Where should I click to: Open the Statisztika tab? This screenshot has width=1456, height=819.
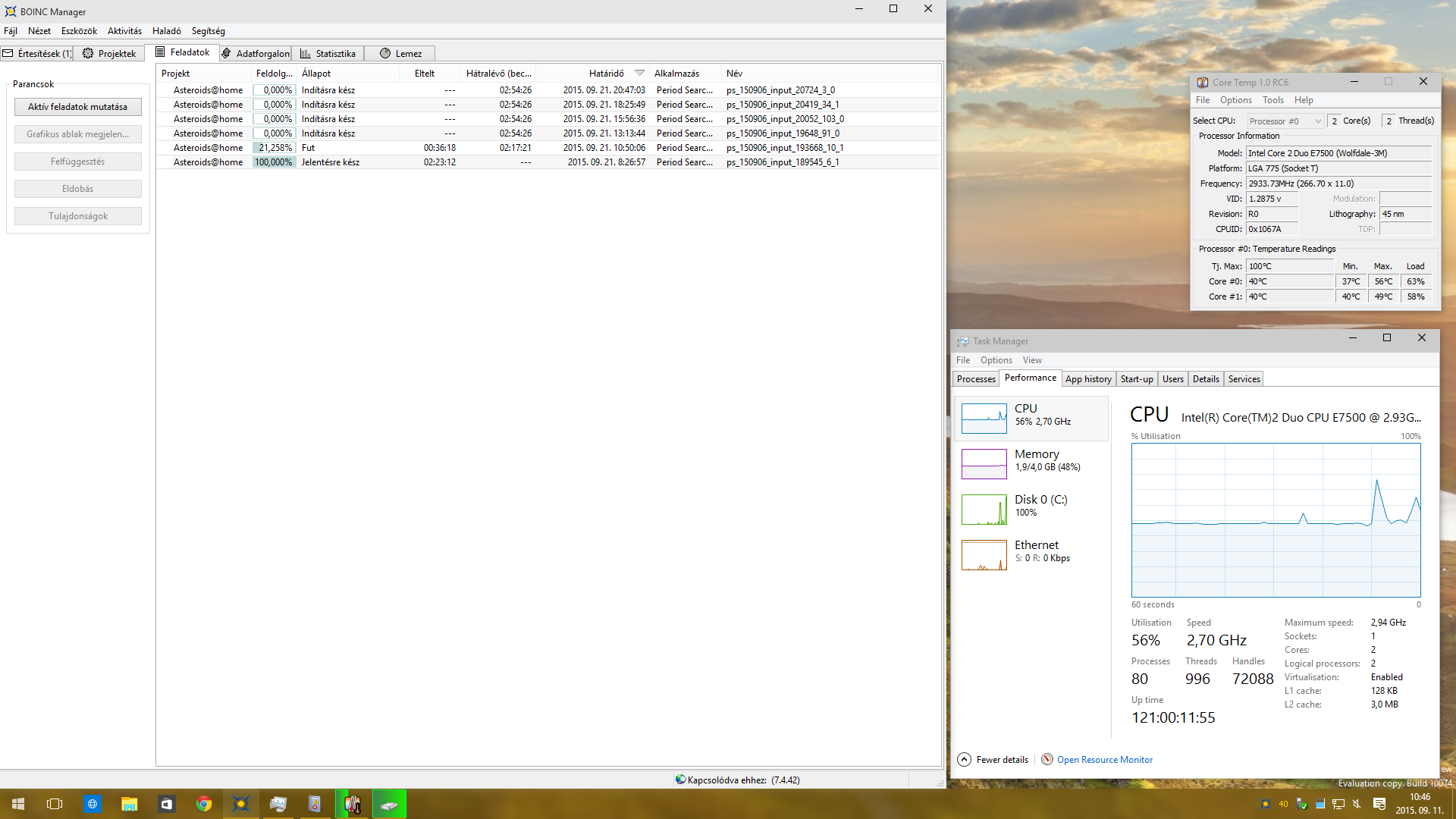[x=328, y=53]
